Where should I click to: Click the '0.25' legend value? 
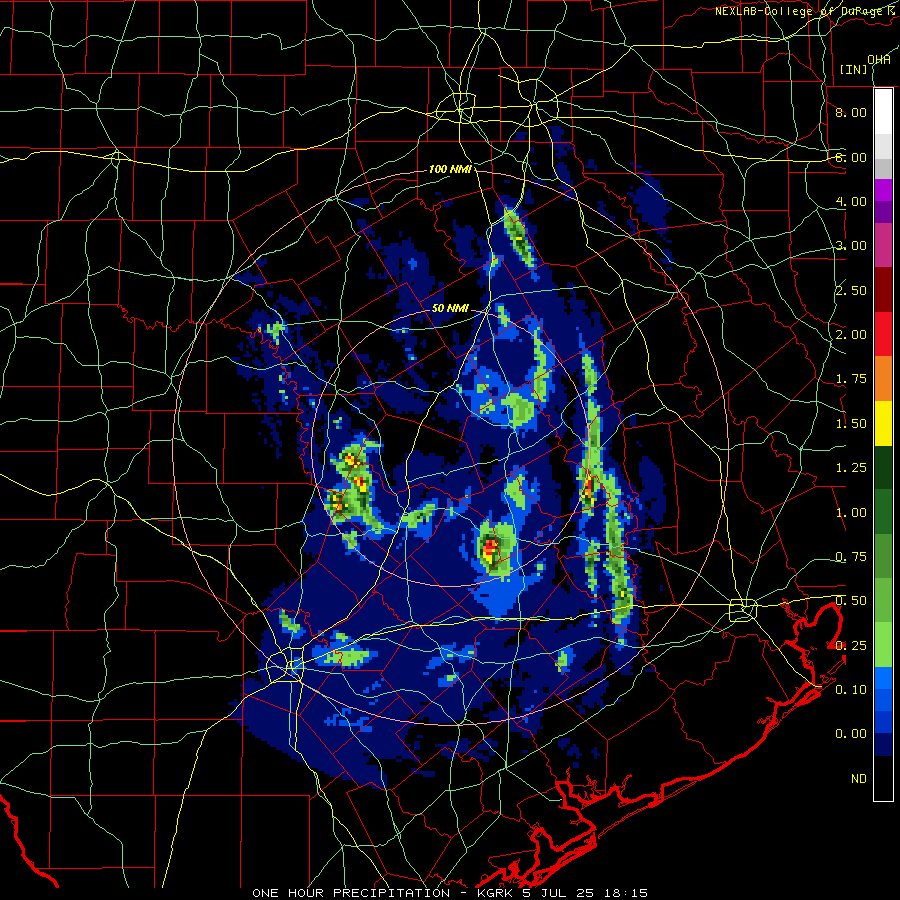[851, 646]
